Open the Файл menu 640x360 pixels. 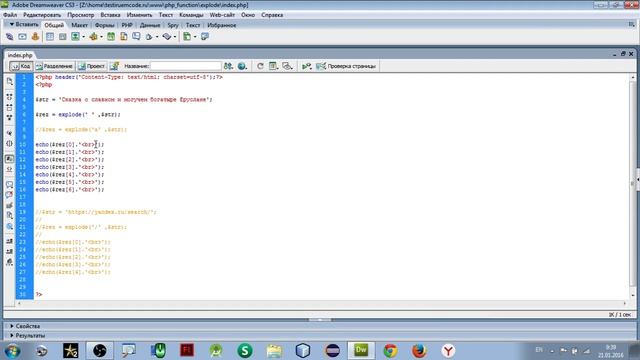tap(10, 15)
